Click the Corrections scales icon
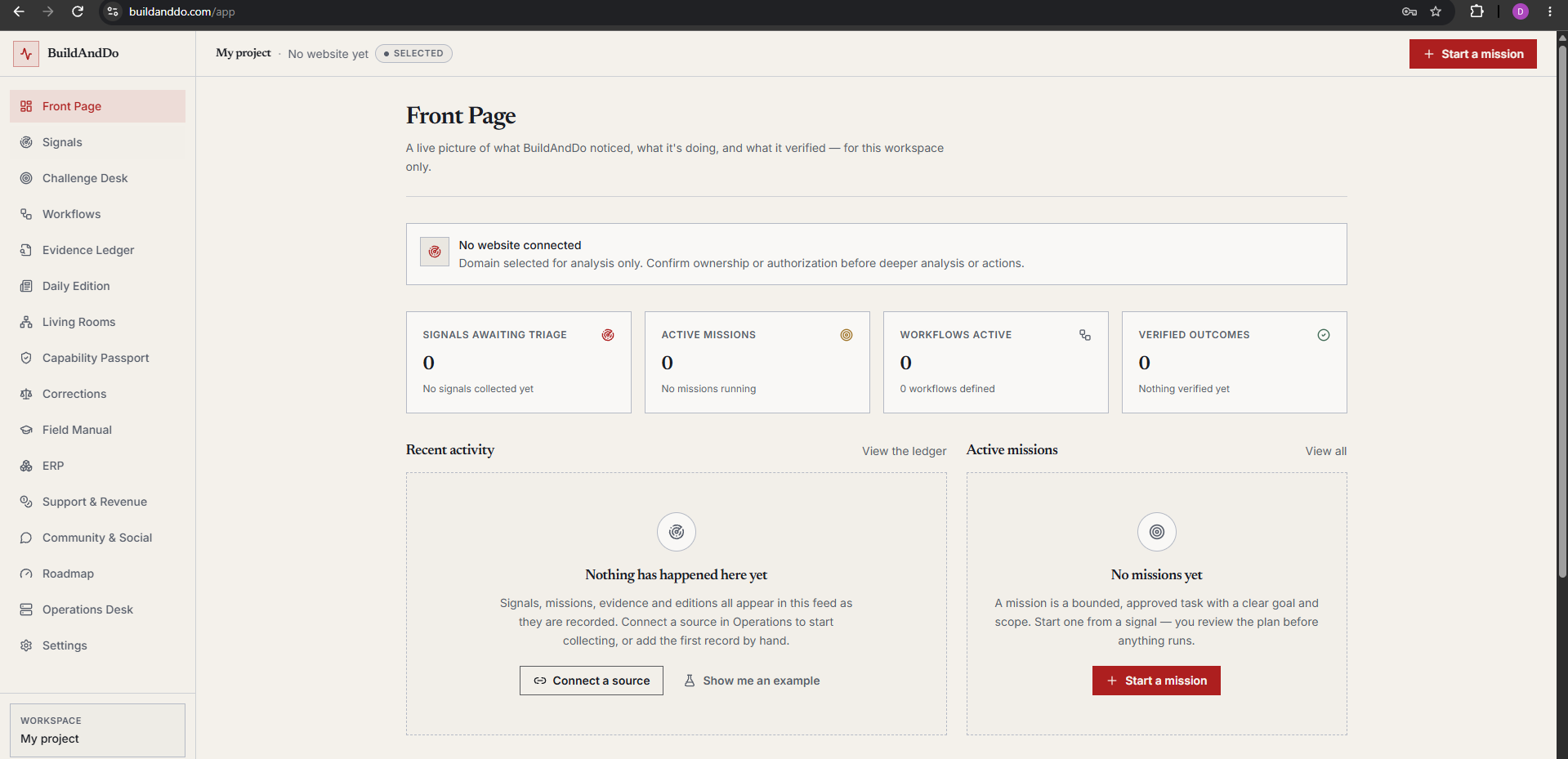Image resolution: width=1568 pixels, height=759 pixels. 26,394
